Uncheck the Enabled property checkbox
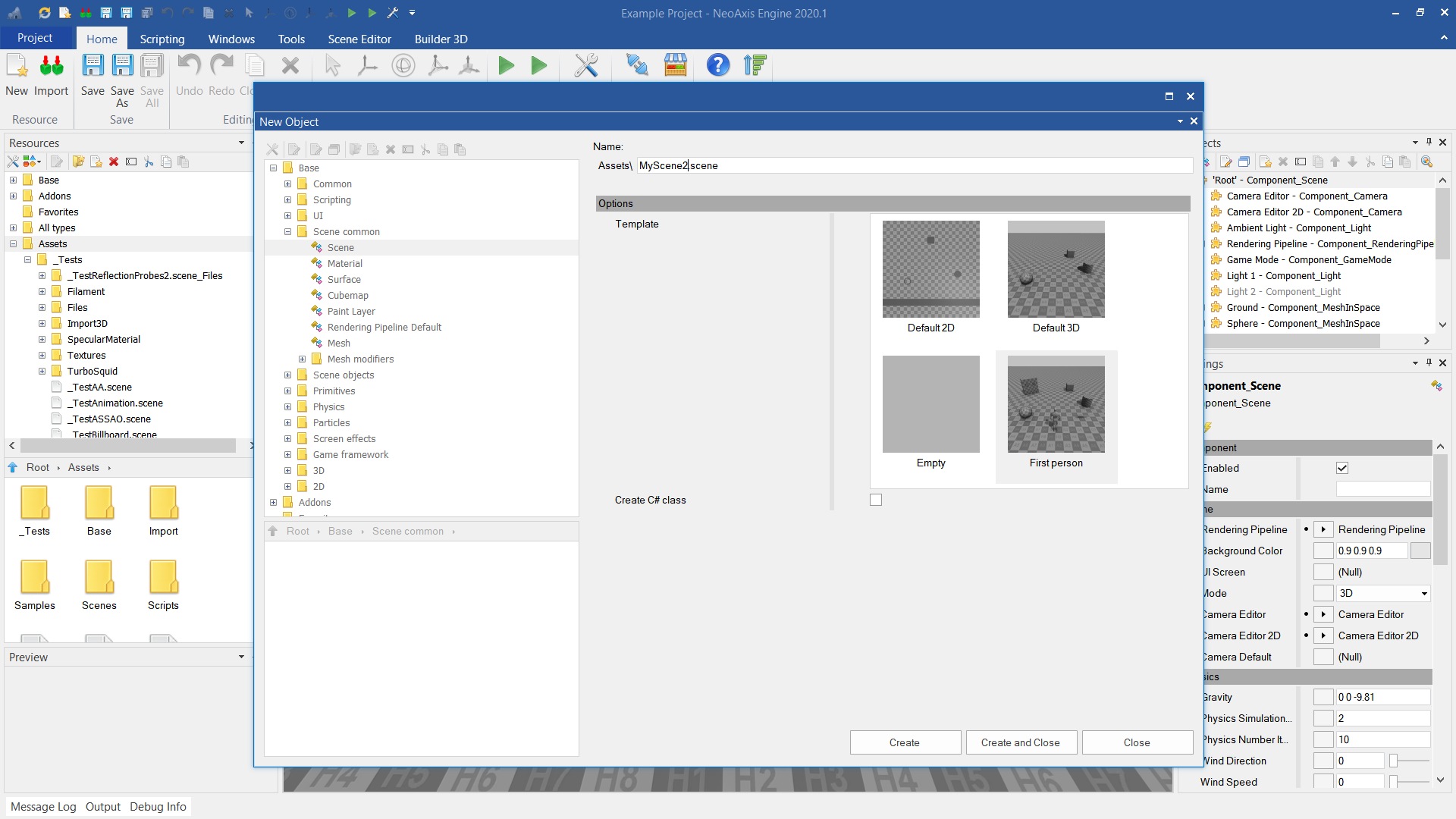 coord(1342,468)
